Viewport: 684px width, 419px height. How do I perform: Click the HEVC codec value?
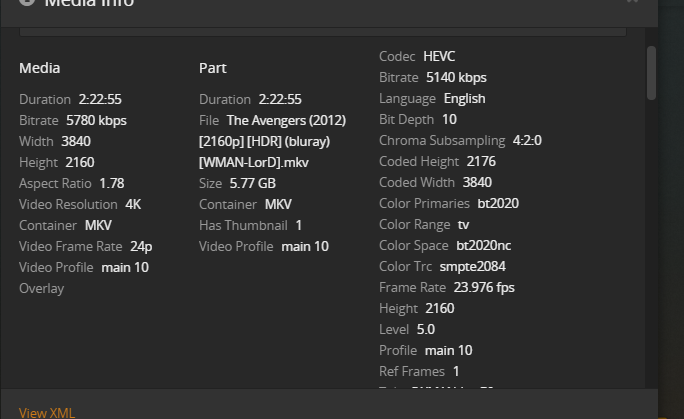pyautogui.click(x=439, y=56)
